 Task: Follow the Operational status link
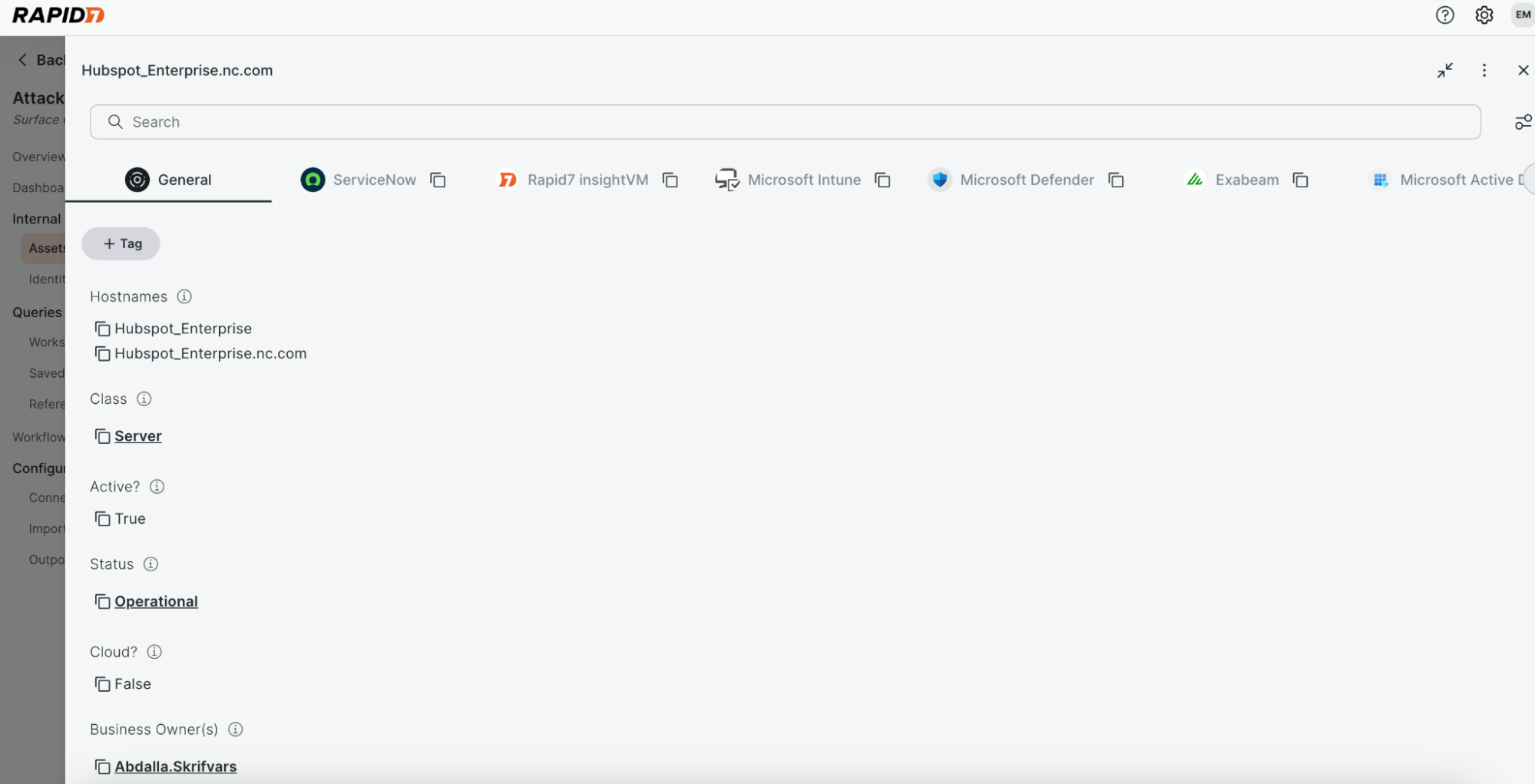coord(156,601)
